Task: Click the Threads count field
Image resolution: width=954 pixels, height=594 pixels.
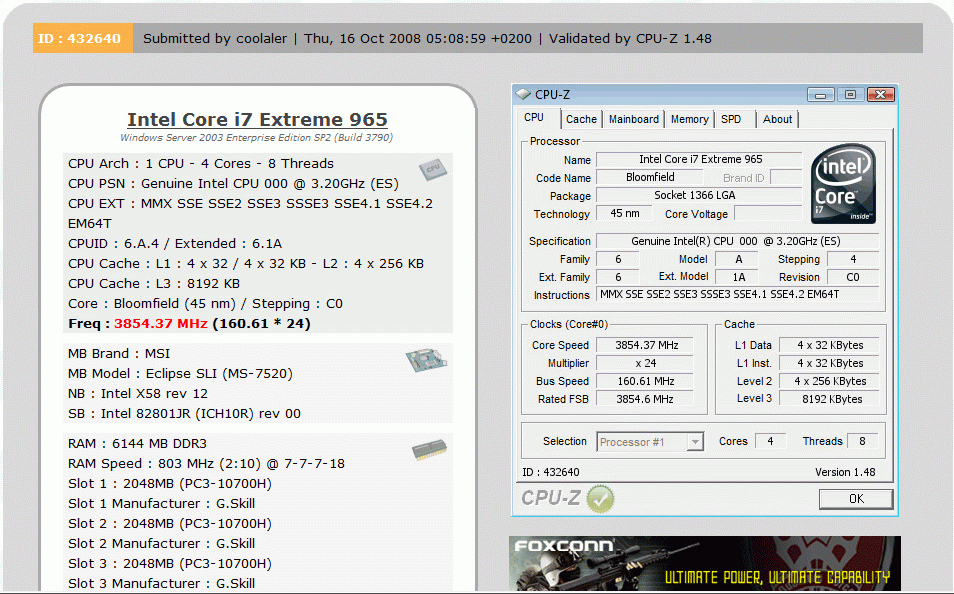Action: click(862, 441)
